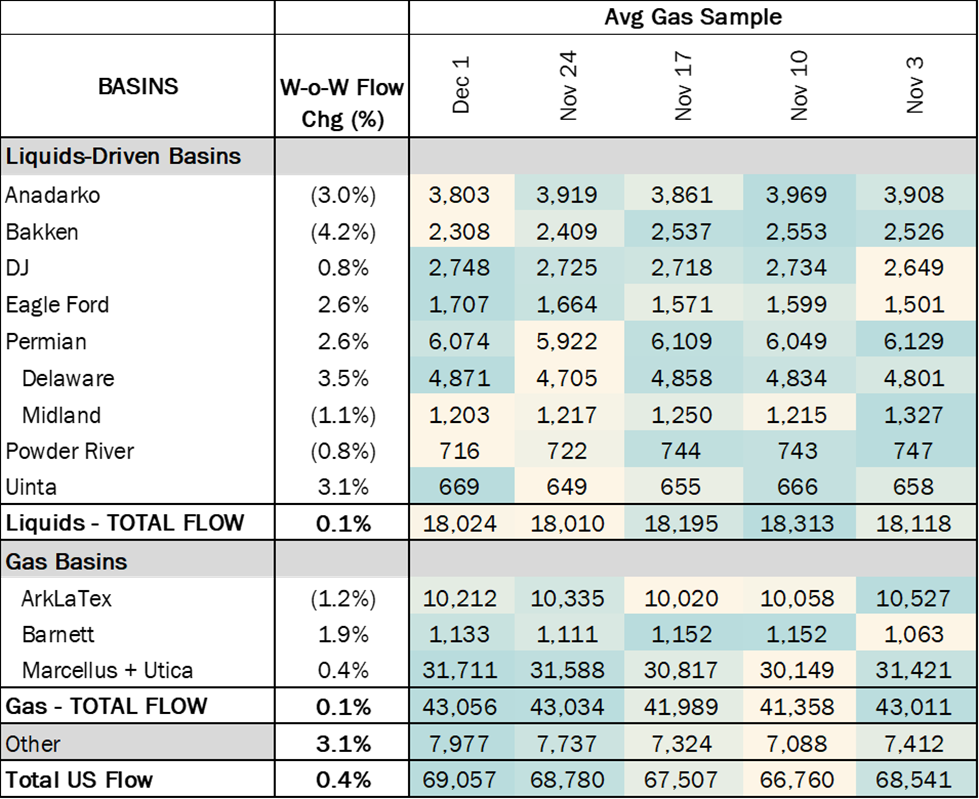This screenshot has width=979, height=799.
Task: Select the Delaware row label
Action: tap(68, 378)
